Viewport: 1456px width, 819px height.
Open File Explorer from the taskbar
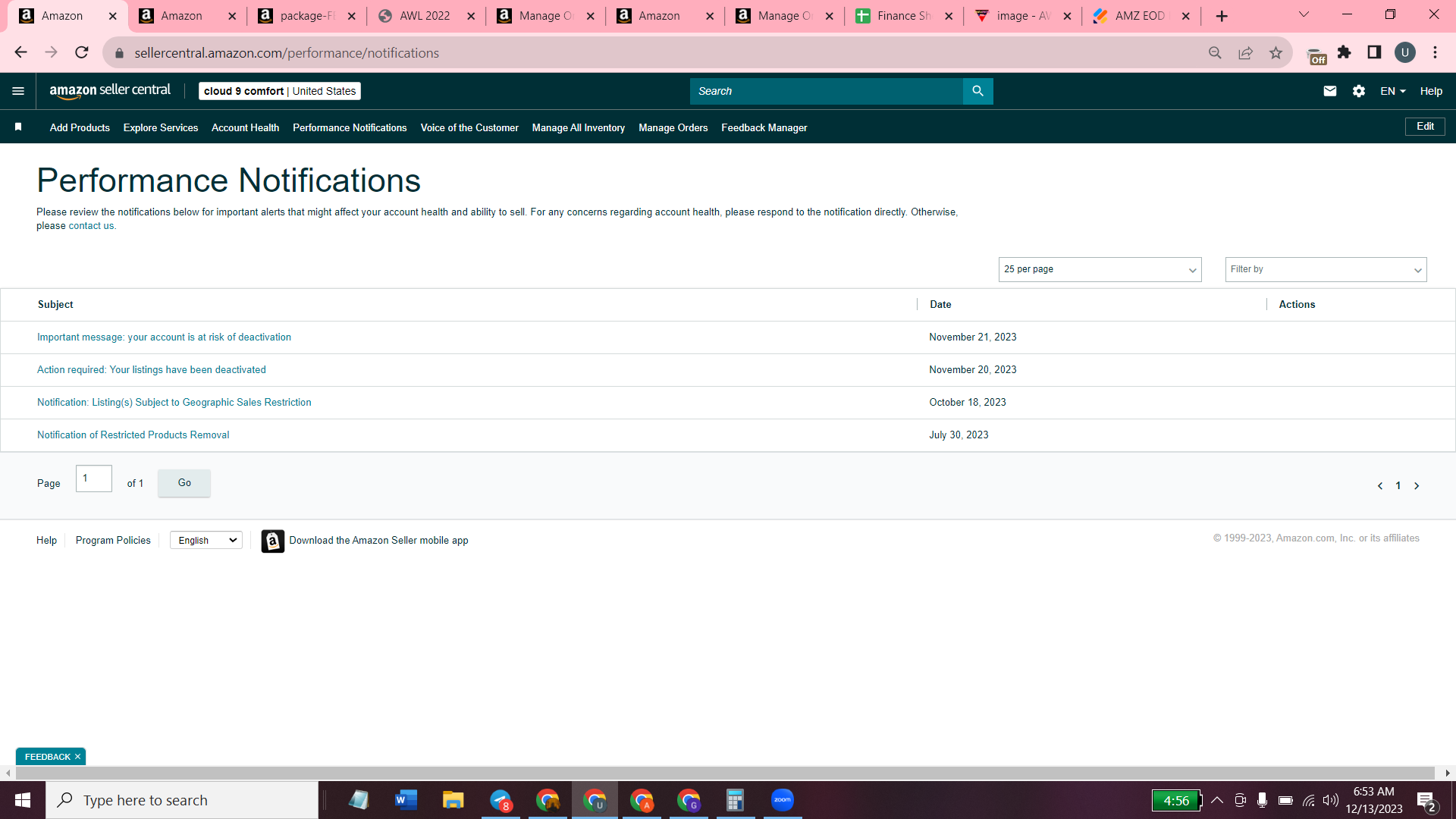(x=453, y=800)
